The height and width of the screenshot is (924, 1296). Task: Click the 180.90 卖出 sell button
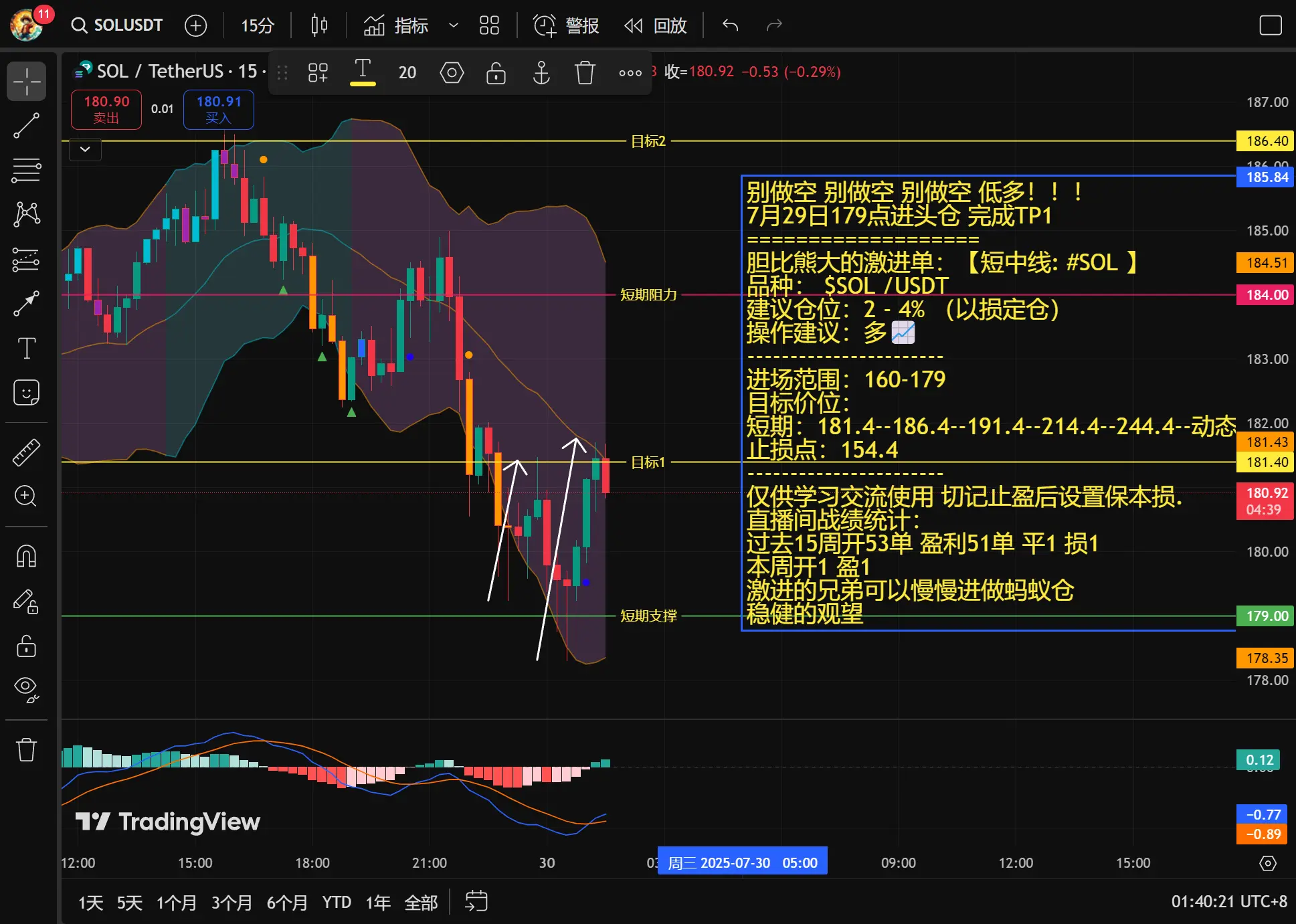106,109
